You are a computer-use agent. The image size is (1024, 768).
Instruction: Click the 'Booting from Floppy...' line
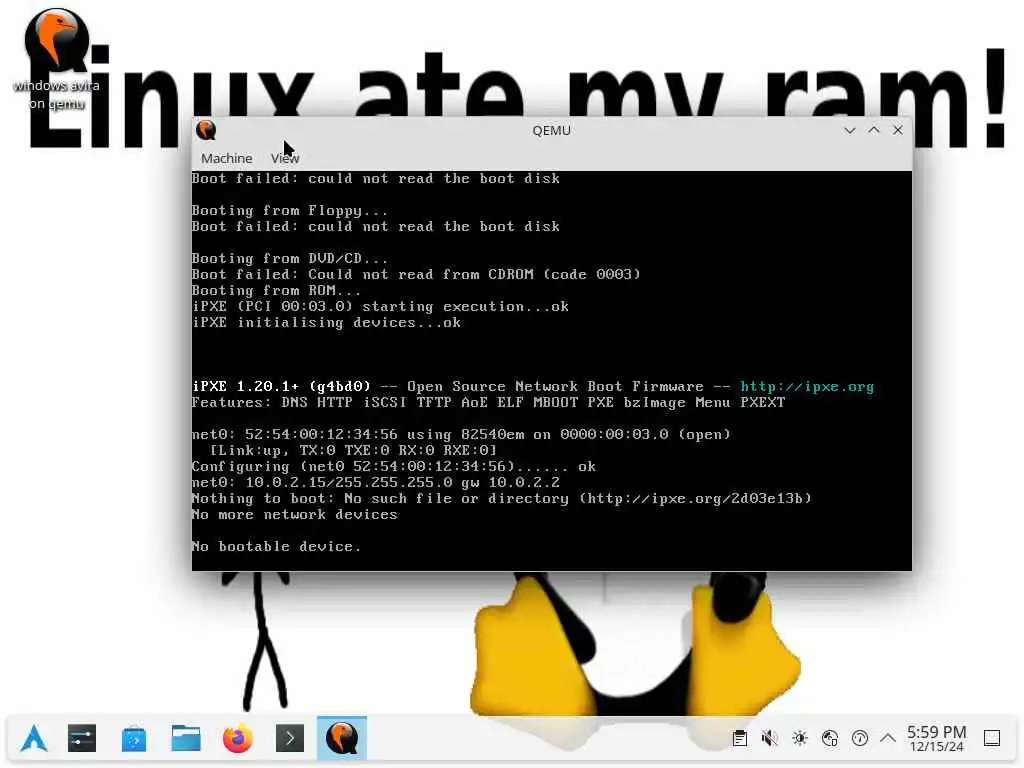coord(289,211)
